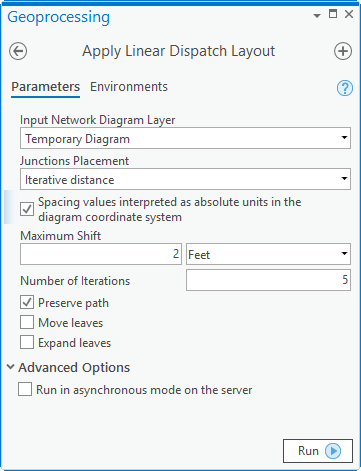Image resolution: width=361 pixels, height=471 pixels.
Task: Click the Maximum Shift value field
Action: point(101,254)
